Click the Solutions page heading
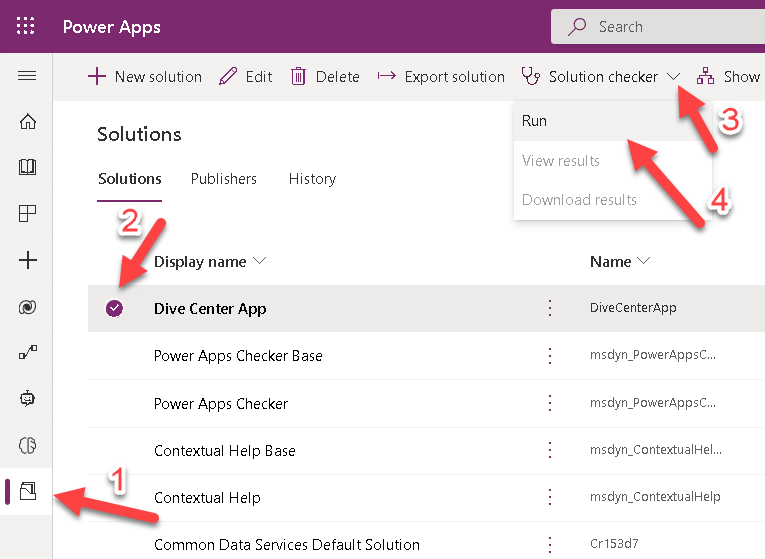Image resolution: width=765 pixels, height=559 pixels. 139,134
